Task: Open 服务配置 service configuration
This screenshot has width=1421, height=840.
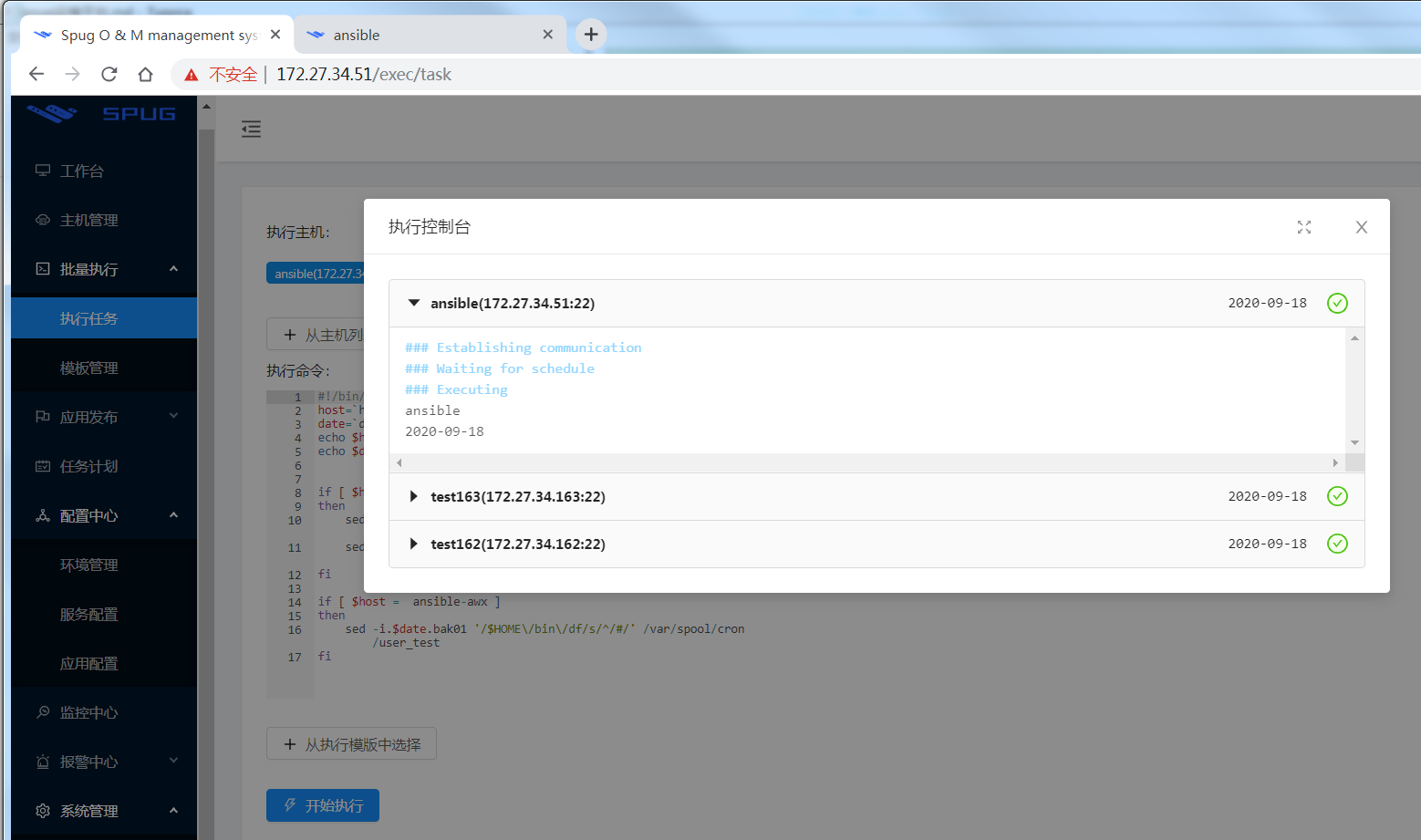Action: click(104, 614)
